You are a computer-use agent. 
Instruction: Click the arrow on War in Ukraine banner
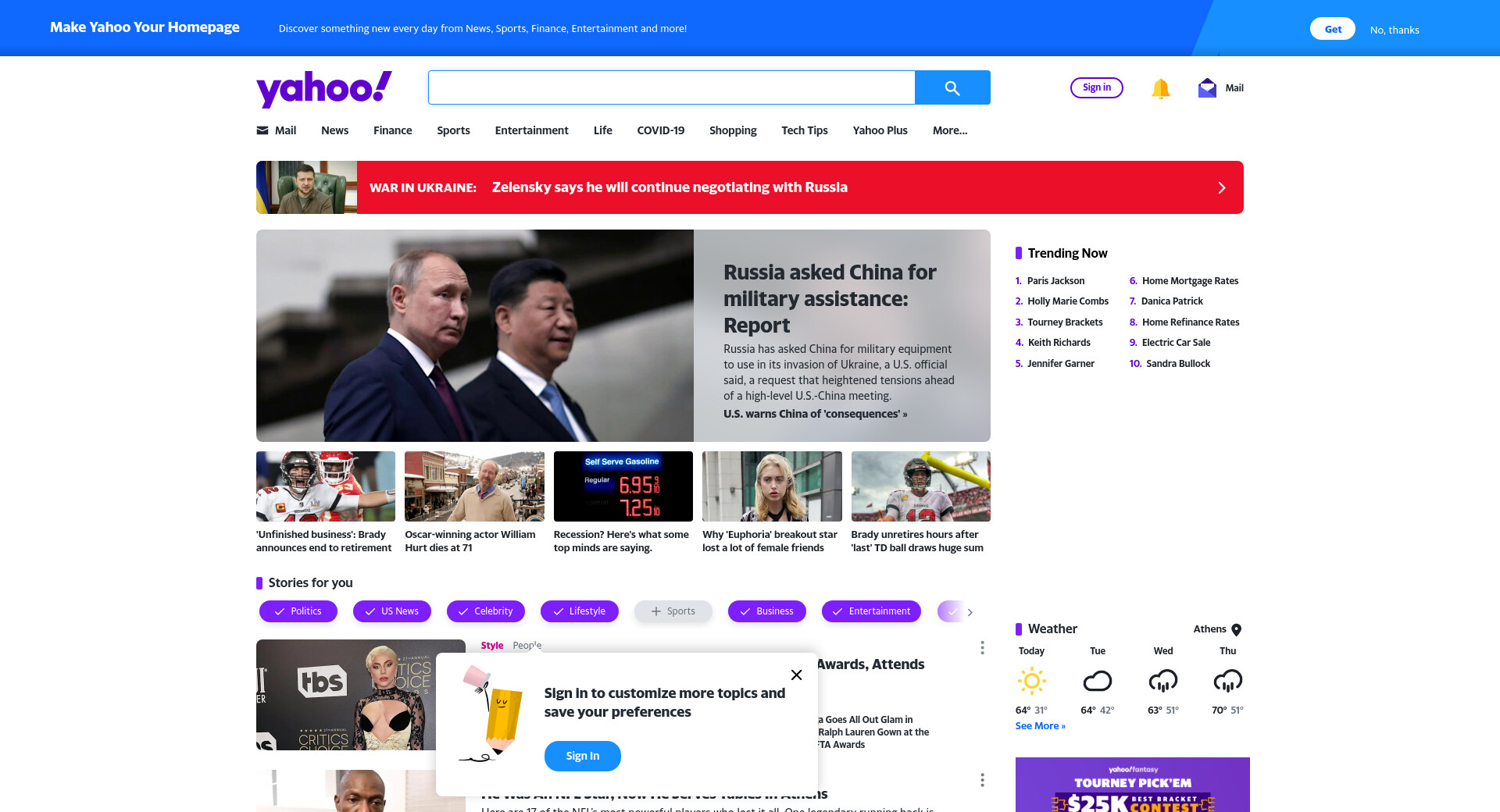(1222, 187)
